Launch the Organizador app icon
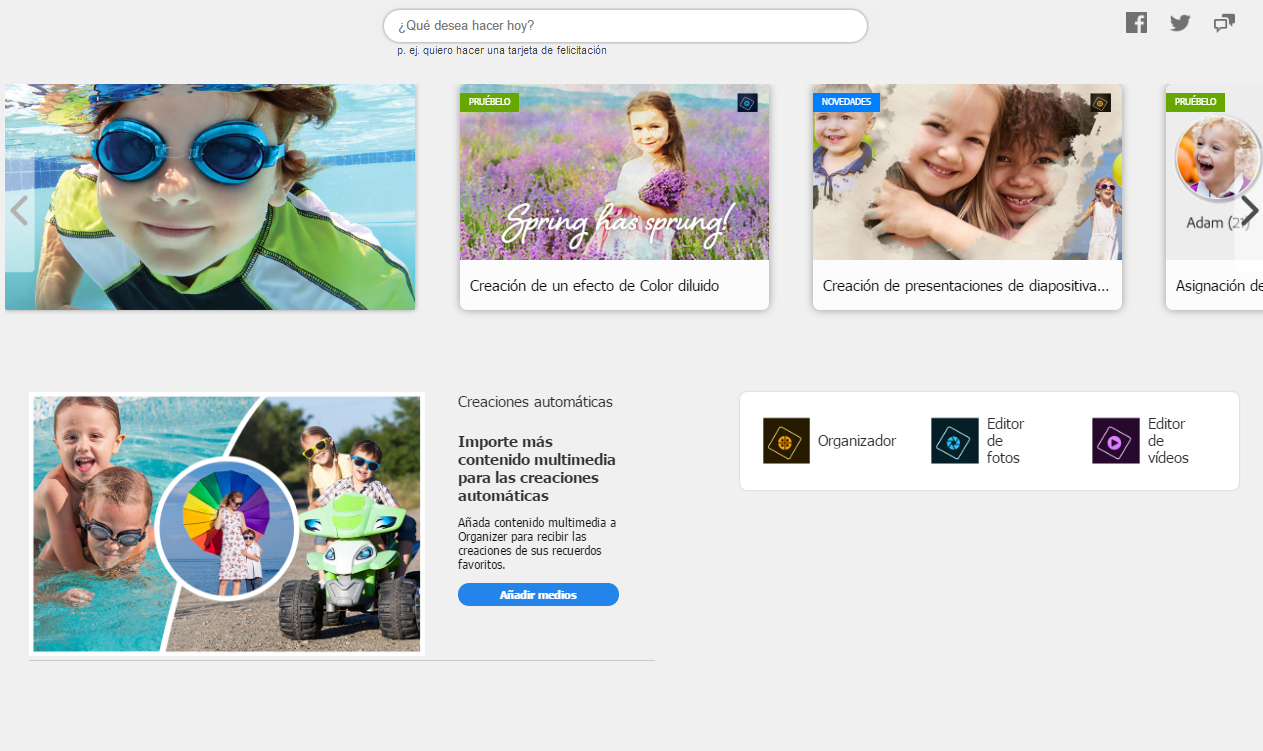The height and width of the screenshot is (751, 1263). 786,441
